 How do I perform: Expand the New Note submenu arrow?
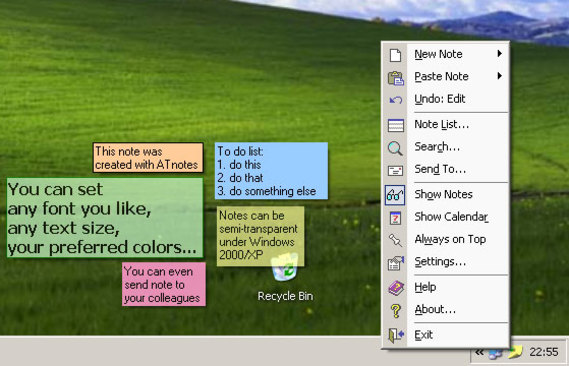pyautogui.click(x=500, y=54)
